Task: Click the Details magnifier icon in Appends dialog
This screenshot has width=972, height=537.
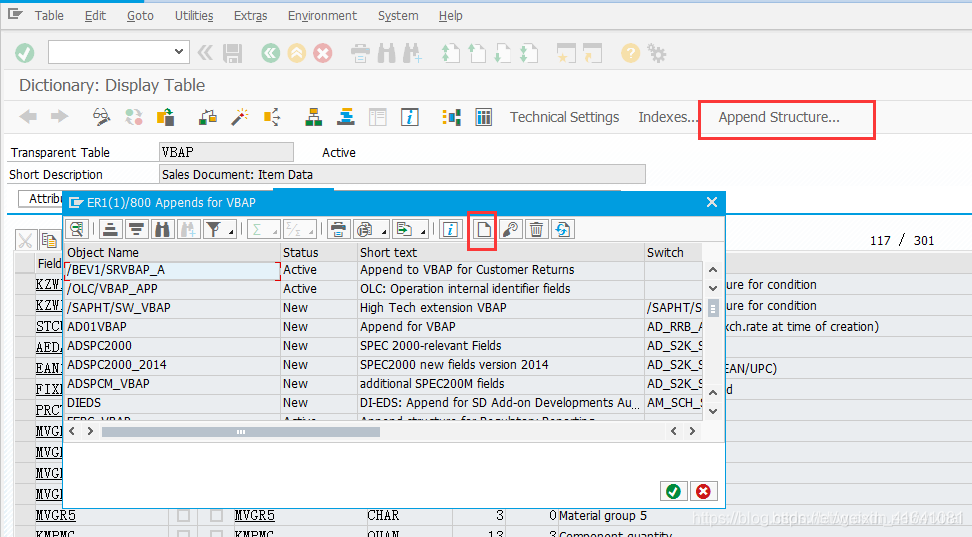Action: click(77, 229)
